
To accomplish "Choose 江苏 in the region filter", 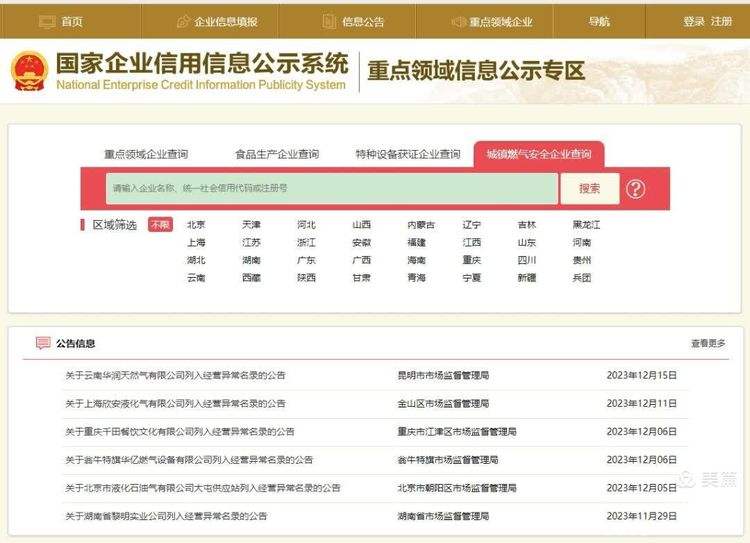I will pos(251,243).
